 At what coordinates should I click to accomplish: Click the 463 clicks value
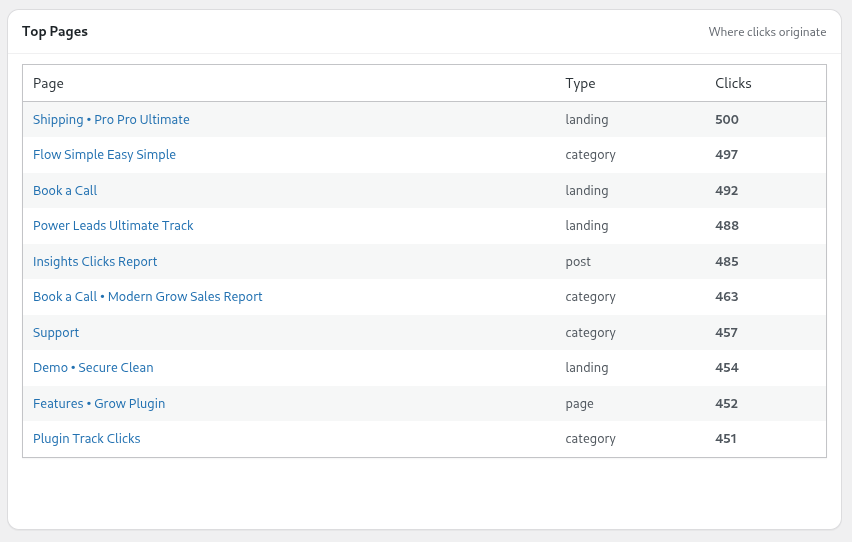[x=727, y=297]
